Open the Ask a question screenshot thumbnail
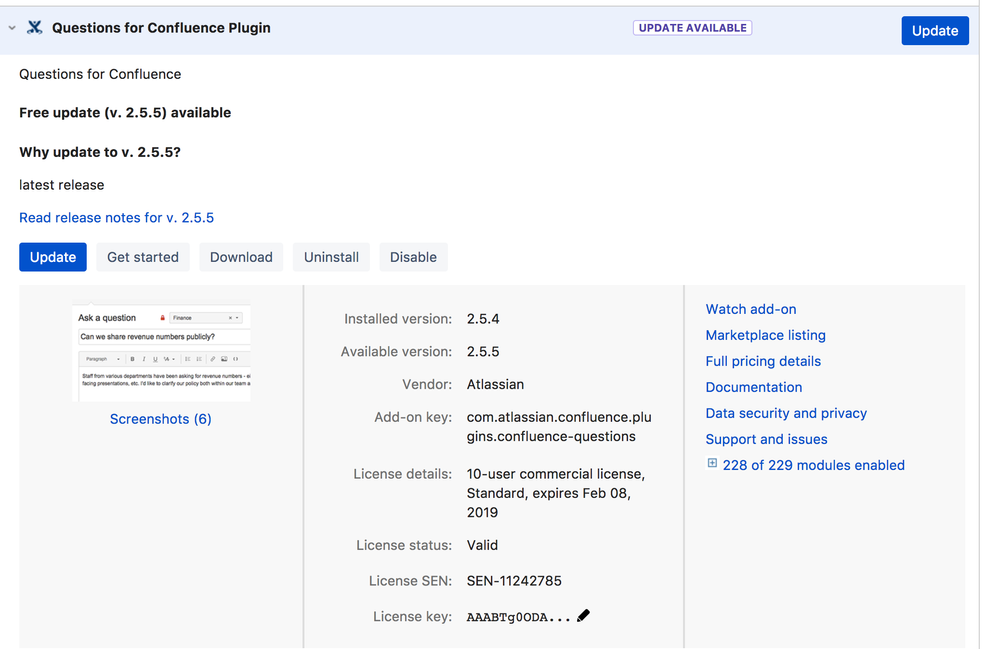This screenshot has width=999, height=649. point(161,352)
